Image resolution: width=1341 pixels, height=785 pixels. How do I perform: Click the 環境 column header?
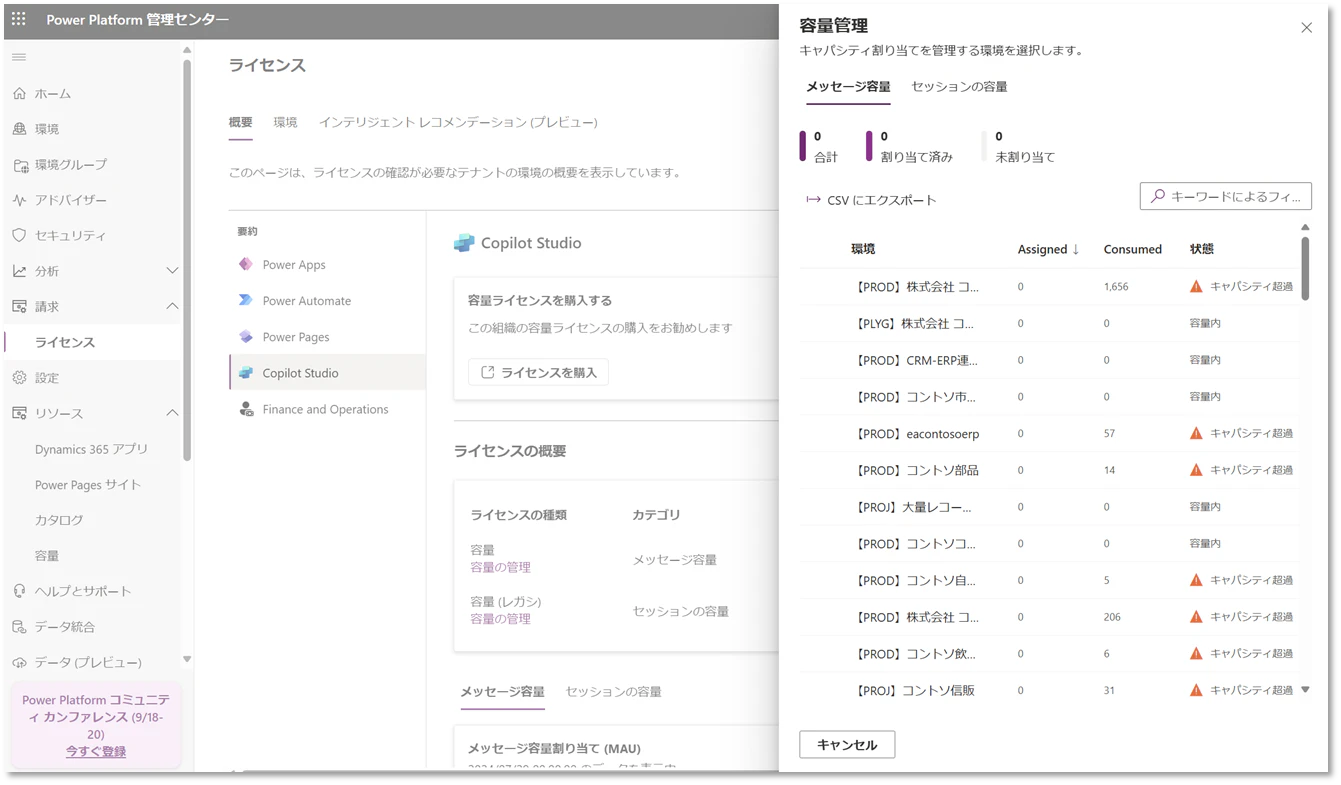(x=863, y=249)
